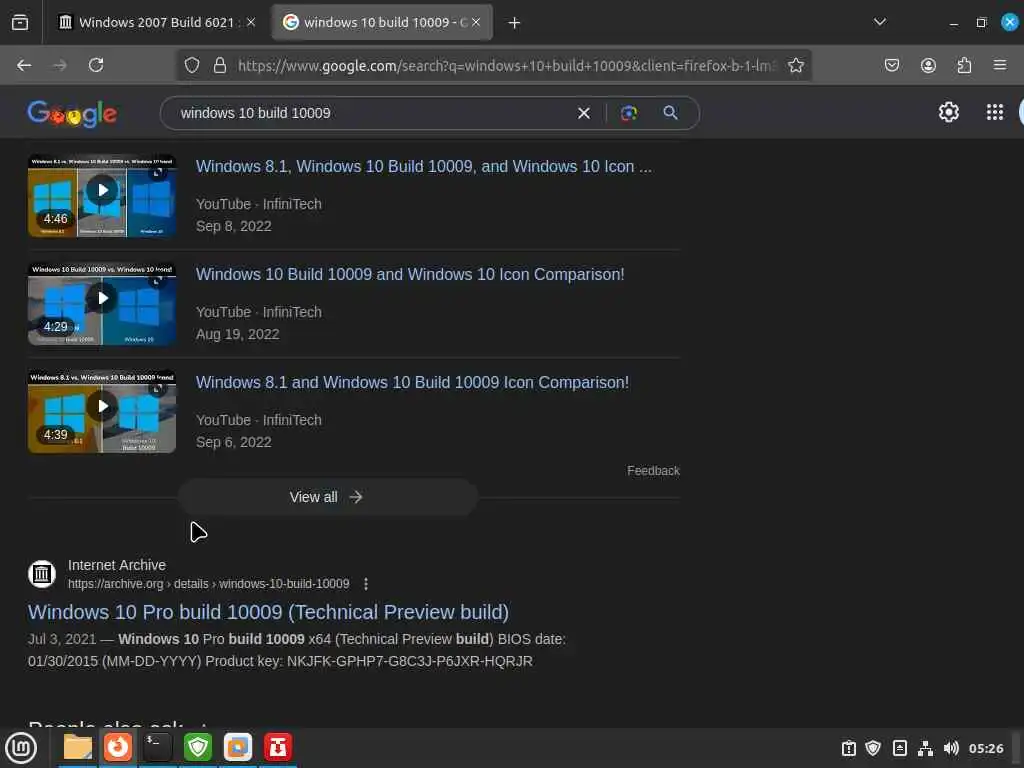
Task: Open extensions puzzle icon
Action: coord(964,65)
